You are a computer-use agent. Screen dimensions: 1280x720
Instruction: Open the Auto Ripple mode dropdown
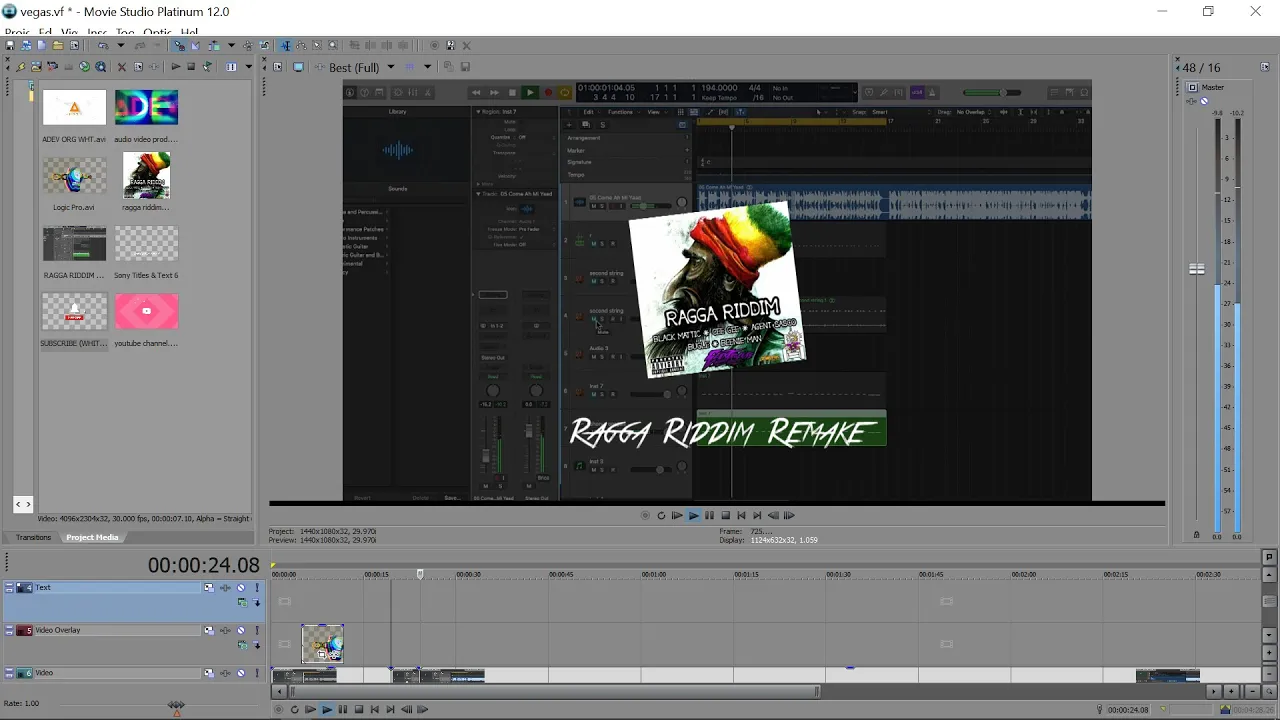click(x=231, y=45)
